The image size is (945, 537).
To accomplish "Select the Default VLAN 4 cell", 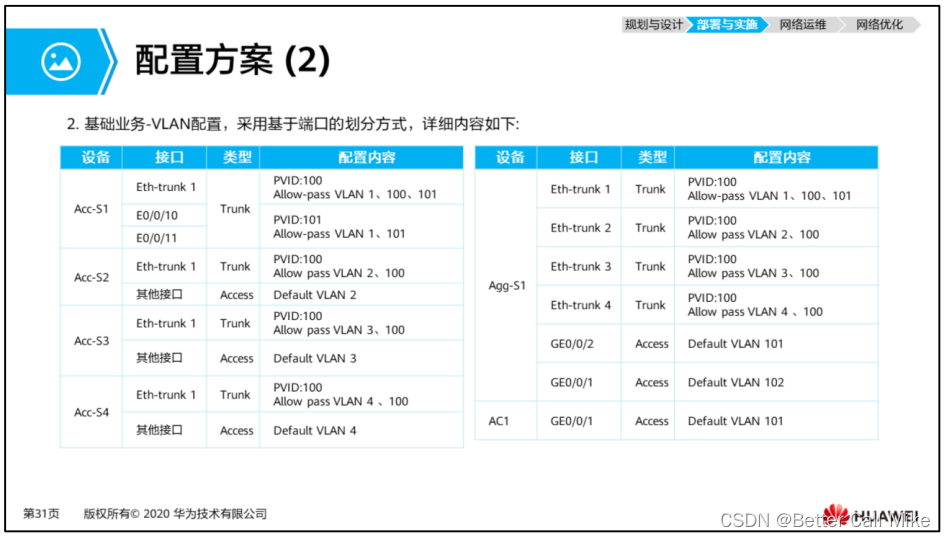I will [x=362, y=430].
